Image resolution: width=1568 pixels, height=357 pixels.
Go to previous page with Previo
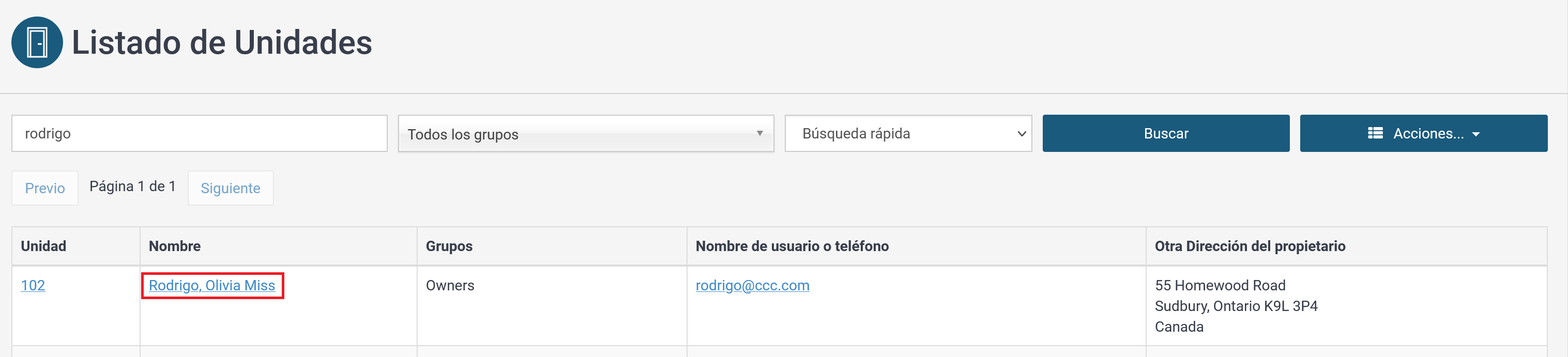point(45,188)
